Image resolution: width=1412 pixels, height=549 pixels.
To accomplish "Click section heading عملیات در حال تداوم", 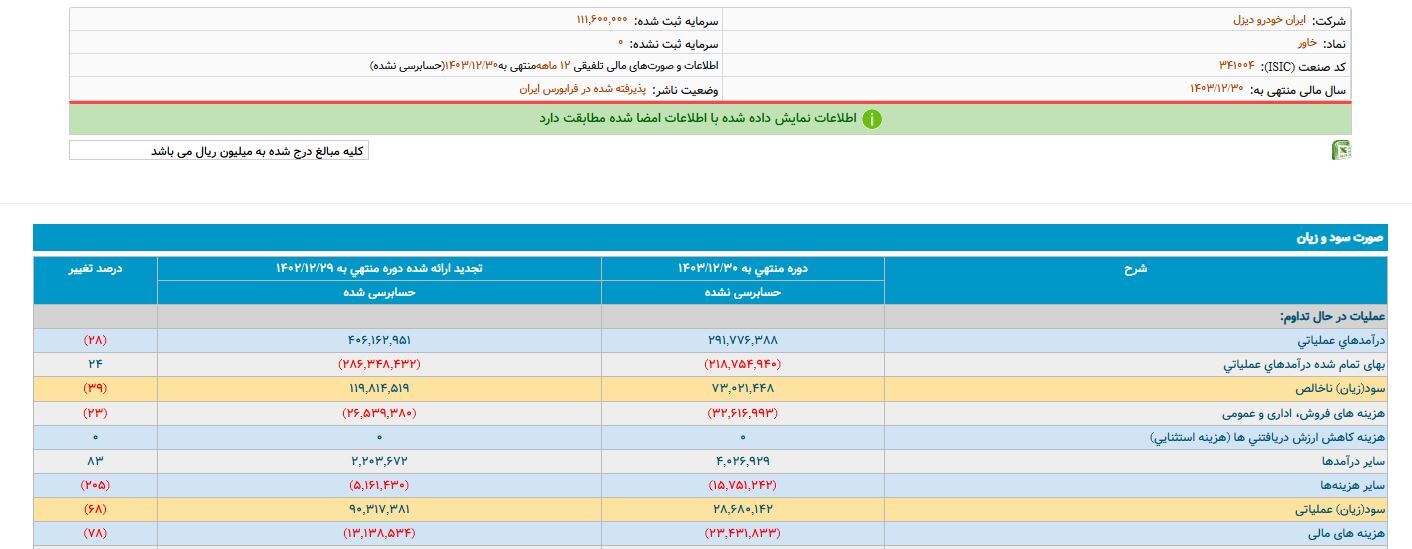I will pyautogui.click(x=1332, y=316).
